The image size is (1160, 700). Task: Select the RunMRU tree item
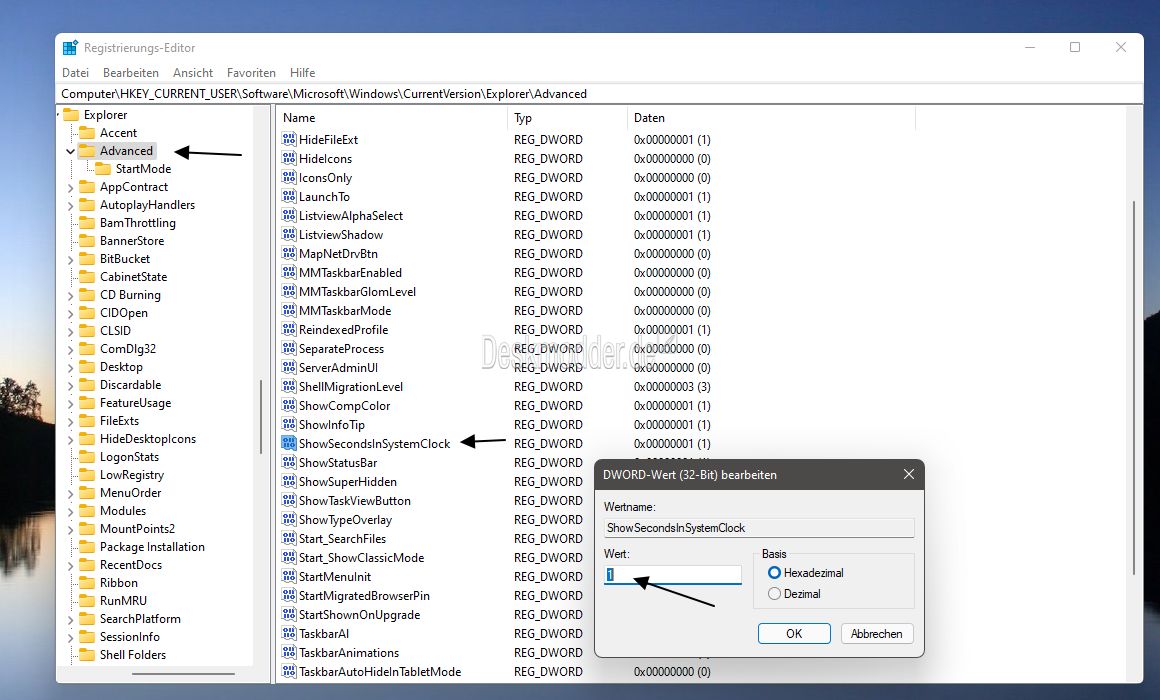124,601
